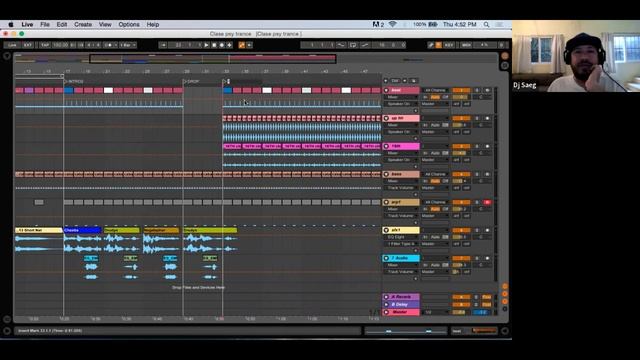Click the MIDI arrangement overdub plus button
The width and height of the screenshot is (640, 360).
pos(229,45)
